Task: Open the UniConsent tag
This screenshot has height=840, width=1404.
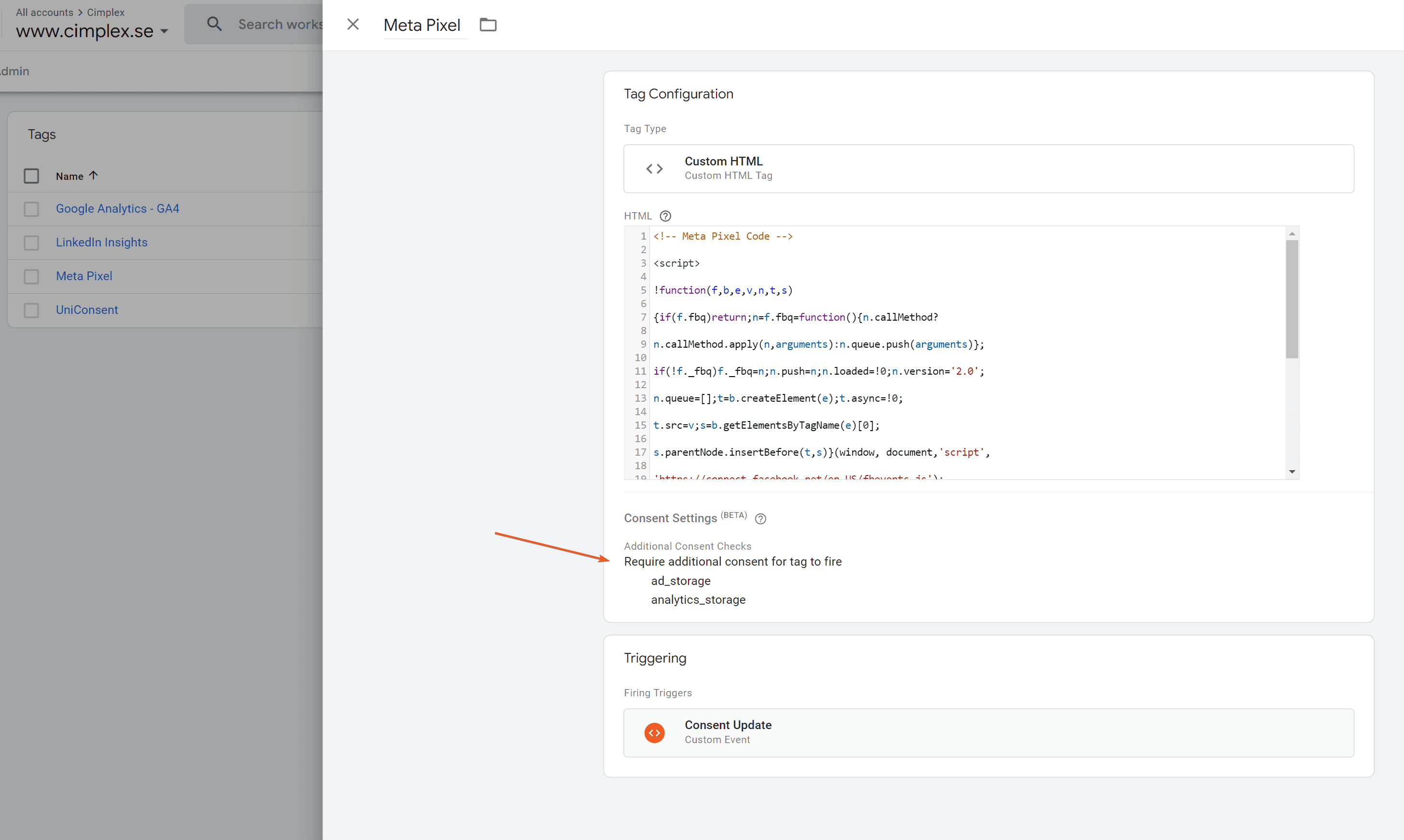Action: (87, 310)
